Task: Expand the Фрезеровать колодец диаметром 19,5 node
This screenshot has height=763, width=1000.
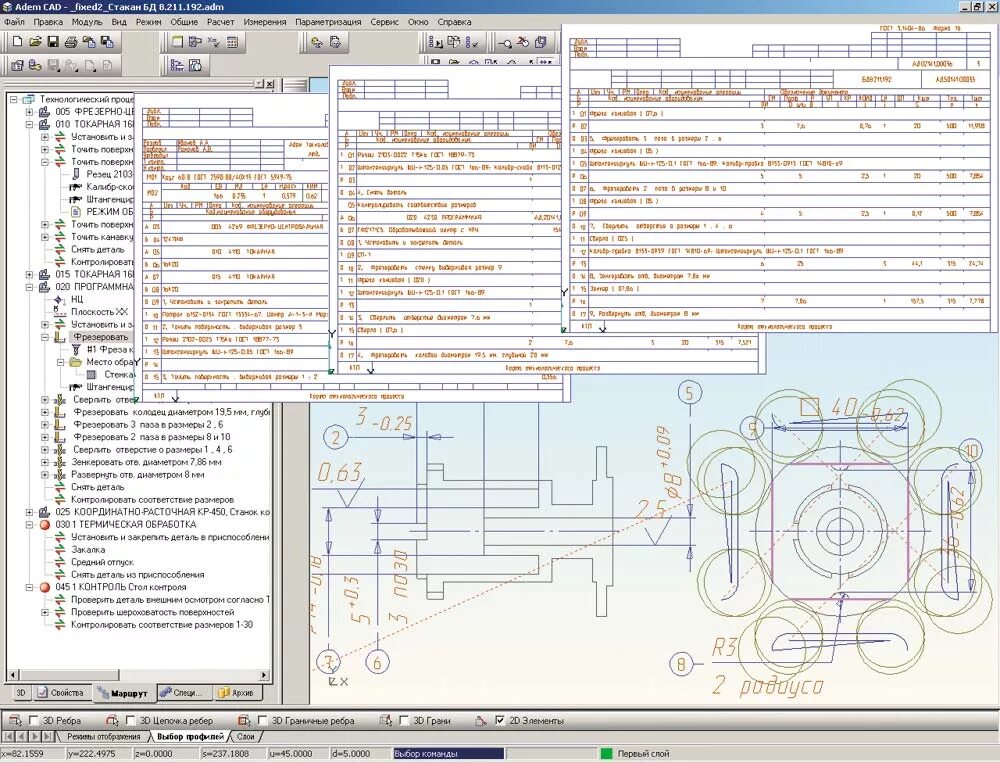Action: pyautogui.click(x=45, y=412)
